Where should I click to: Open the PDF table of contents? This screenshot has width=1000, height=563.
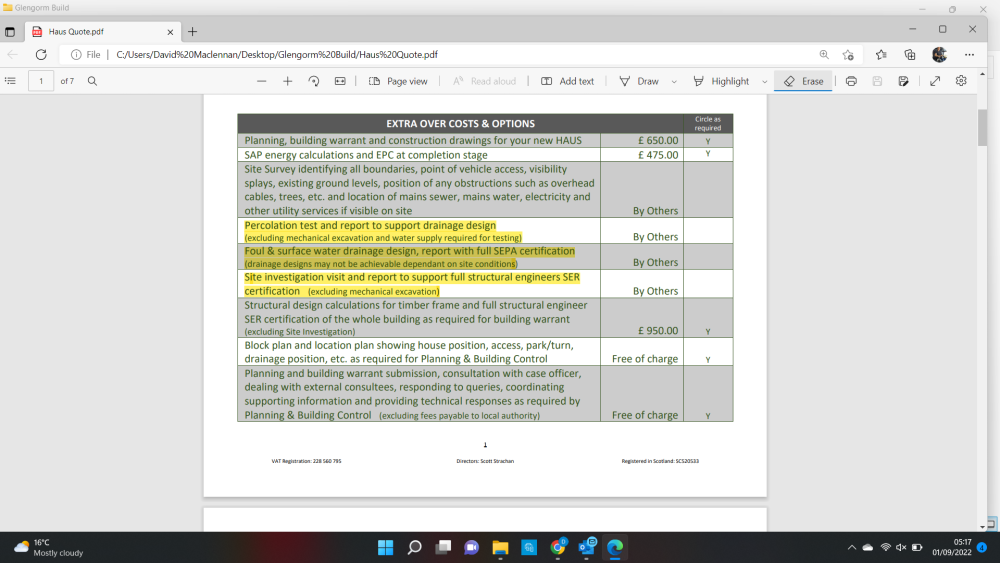(x=10, y=81)
